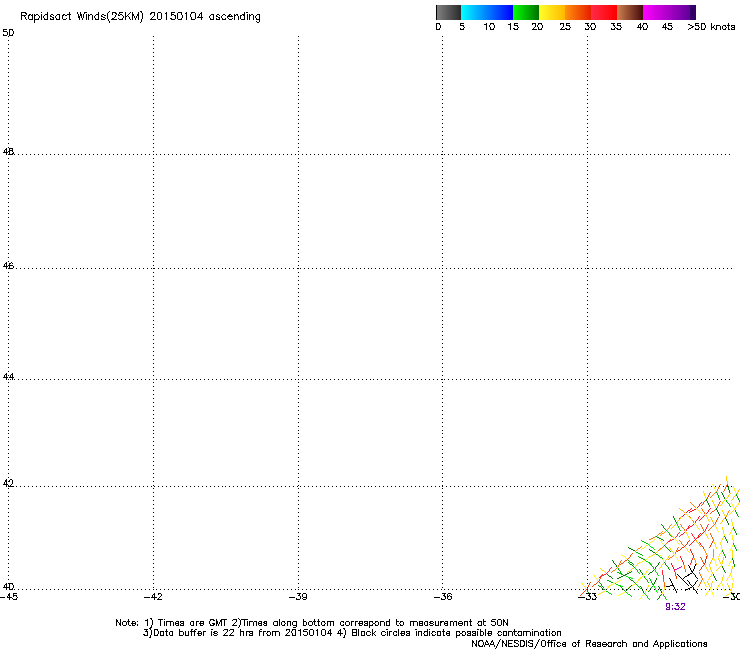
Task: Click the 'NOAA/NESDIS/Office of Research and Applications' credit
Action: 589,644
